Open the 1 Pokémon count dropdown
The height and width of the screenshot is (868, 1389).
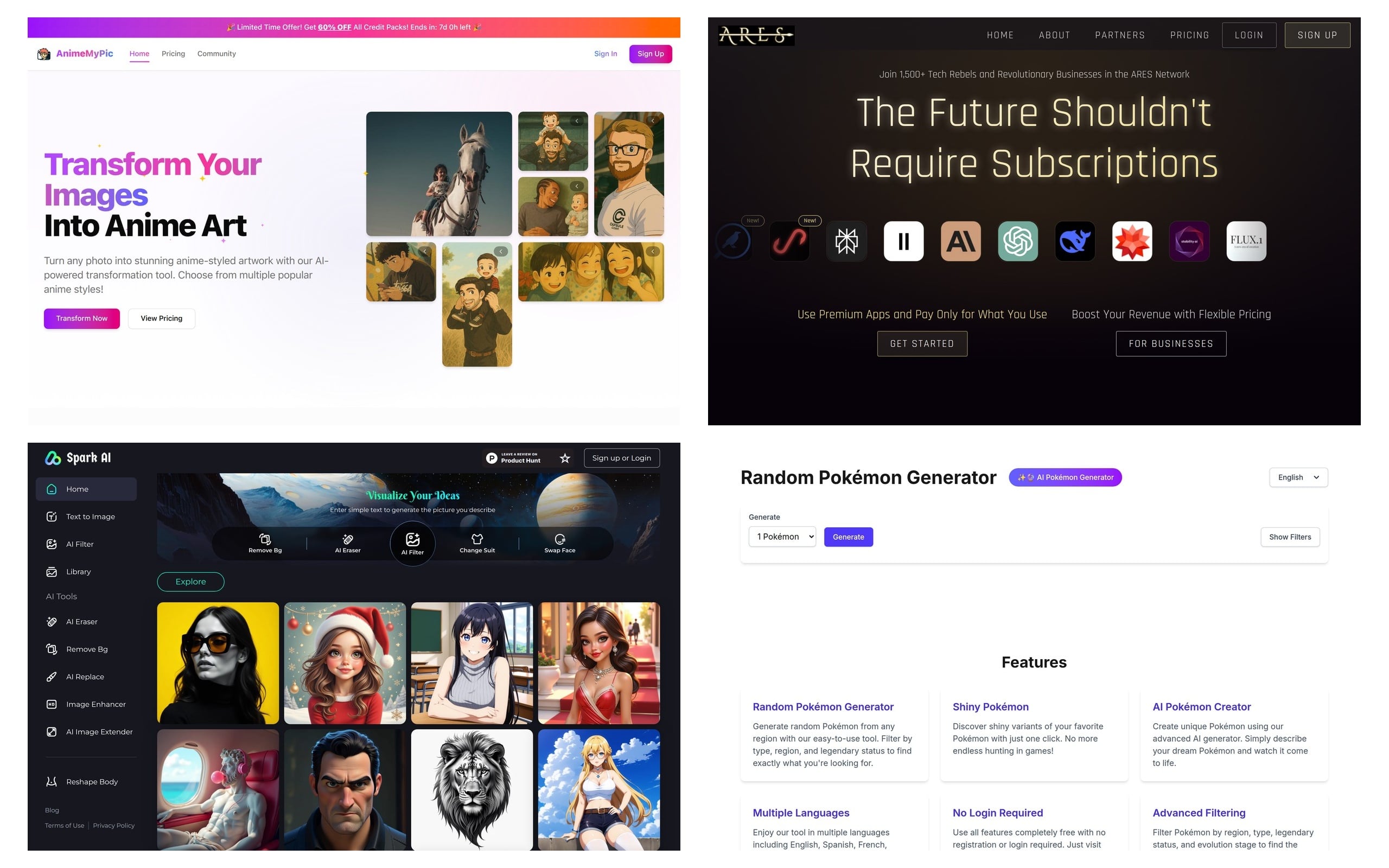tap(782, 537)
